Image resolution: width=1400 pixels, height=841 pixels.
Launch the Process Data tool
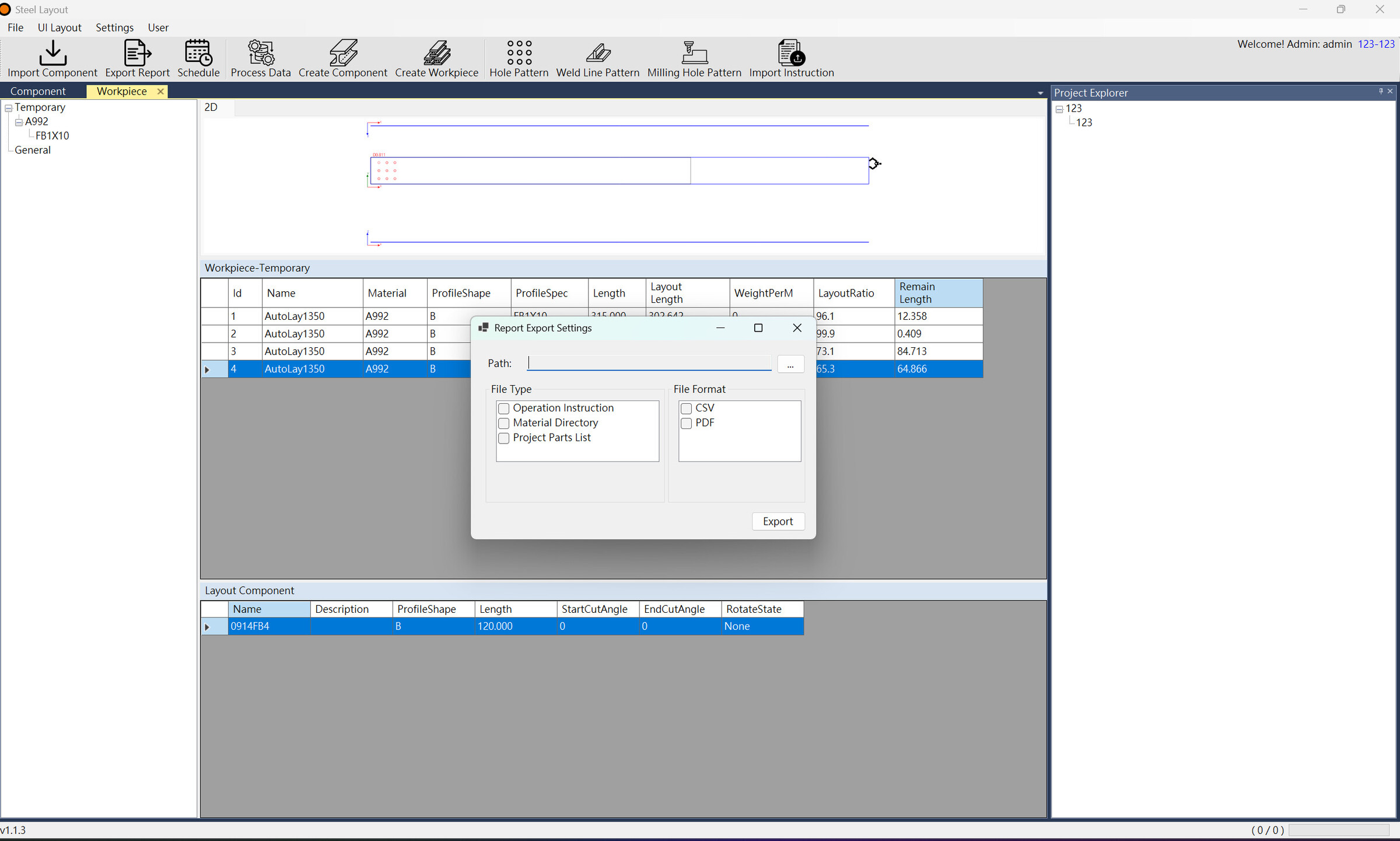[261, 58]
